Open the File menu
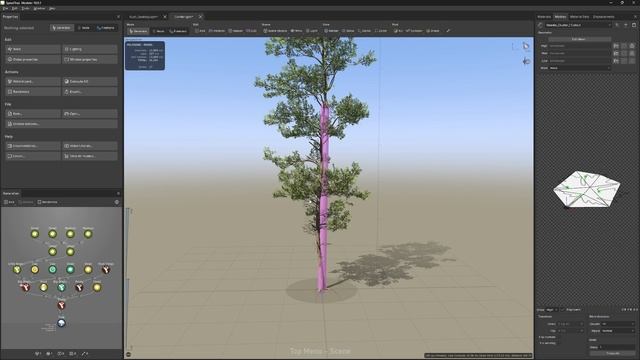This screenshot has height=360, width=640. (5, 8)
